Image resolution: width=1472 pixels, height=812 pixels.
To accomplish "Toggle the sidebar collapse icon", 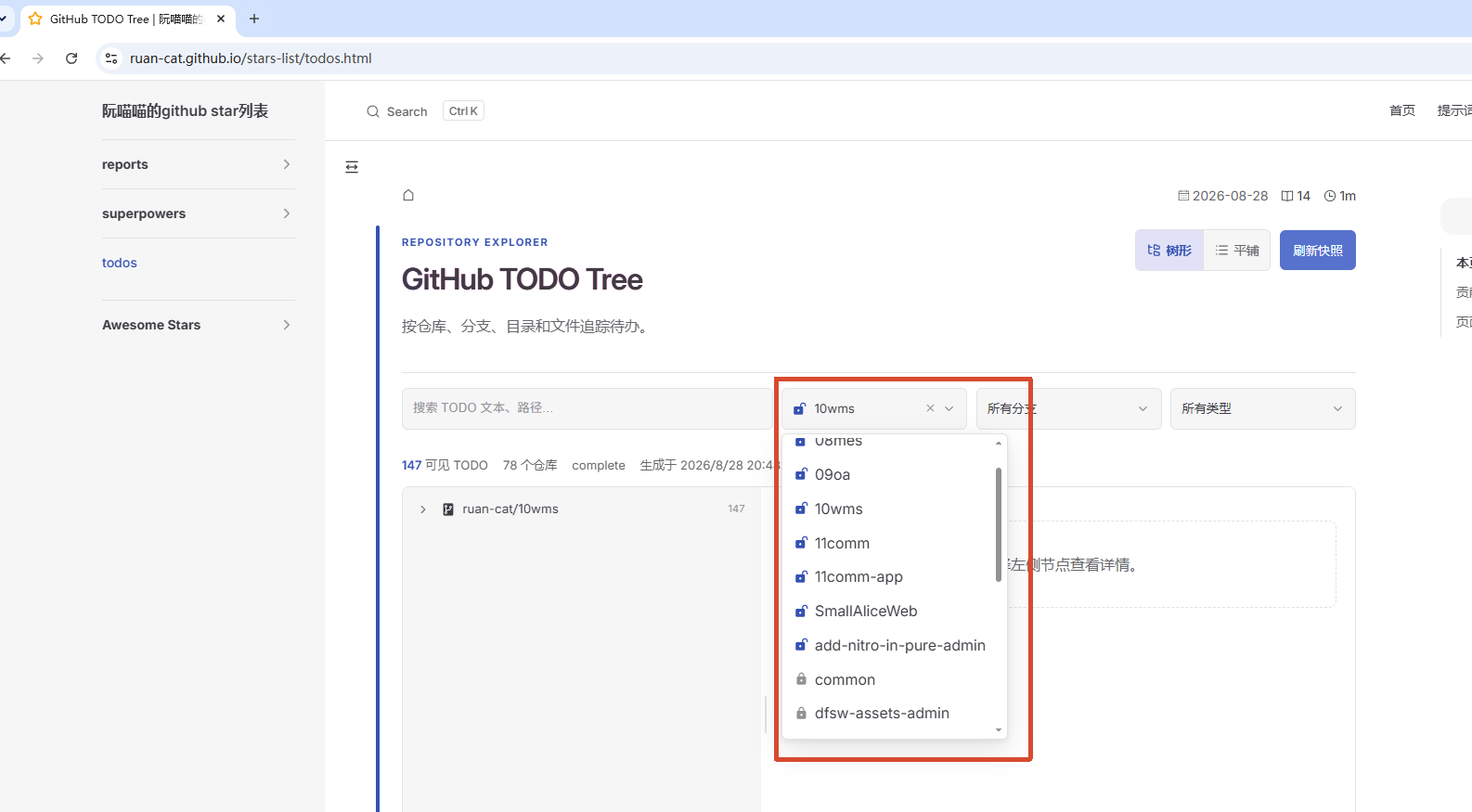I will [352, 167].
